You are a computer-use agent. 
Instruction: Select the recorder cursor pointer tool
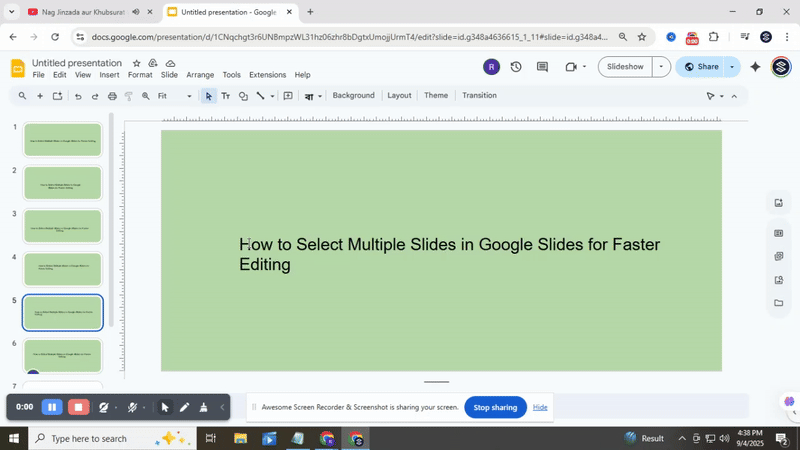164,407
